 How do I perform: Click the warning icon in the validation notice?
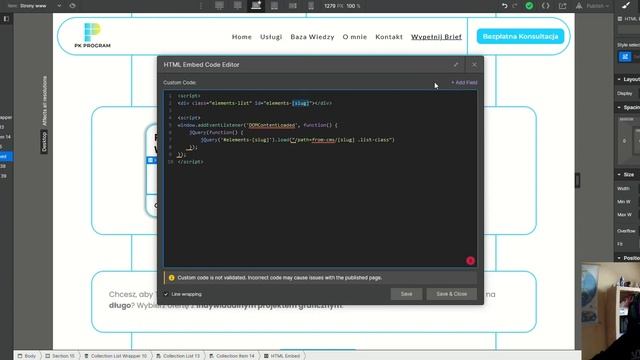point(171,278)
